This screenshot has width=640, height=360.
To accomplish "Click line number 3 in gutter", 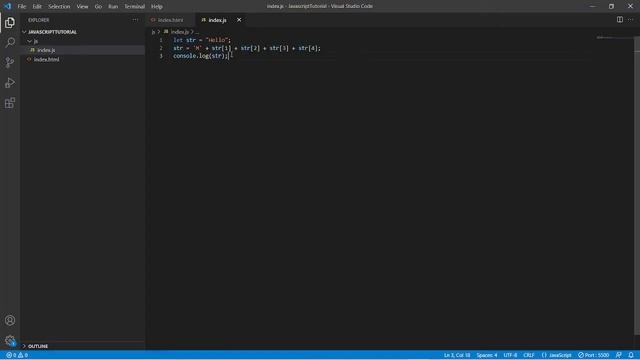I will (161, 56).
